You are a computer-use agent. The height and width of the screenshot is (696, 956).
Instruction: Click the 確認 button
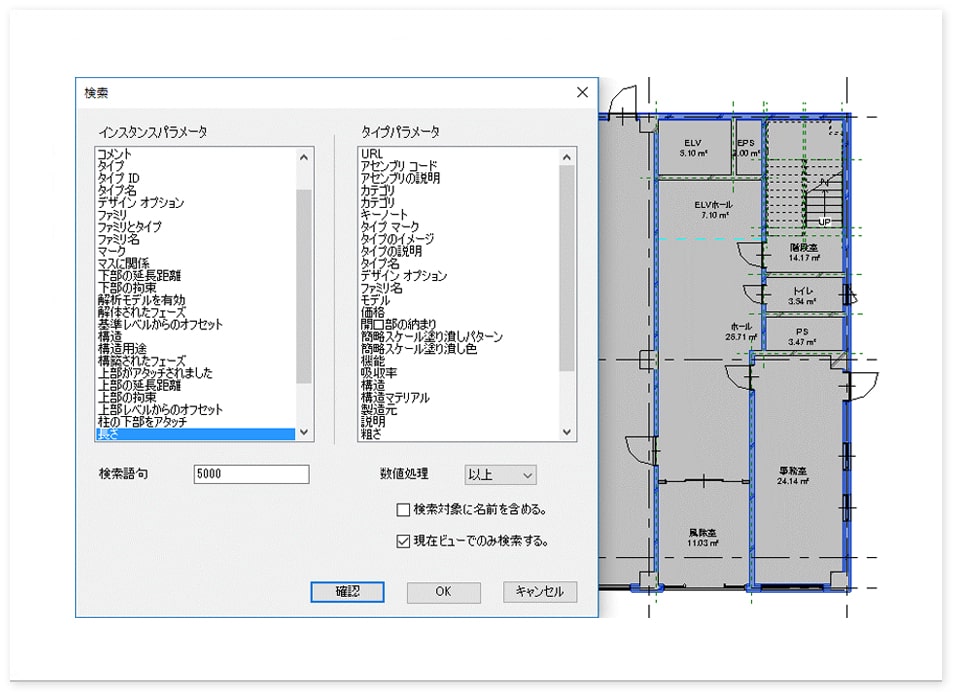point(347,591)
